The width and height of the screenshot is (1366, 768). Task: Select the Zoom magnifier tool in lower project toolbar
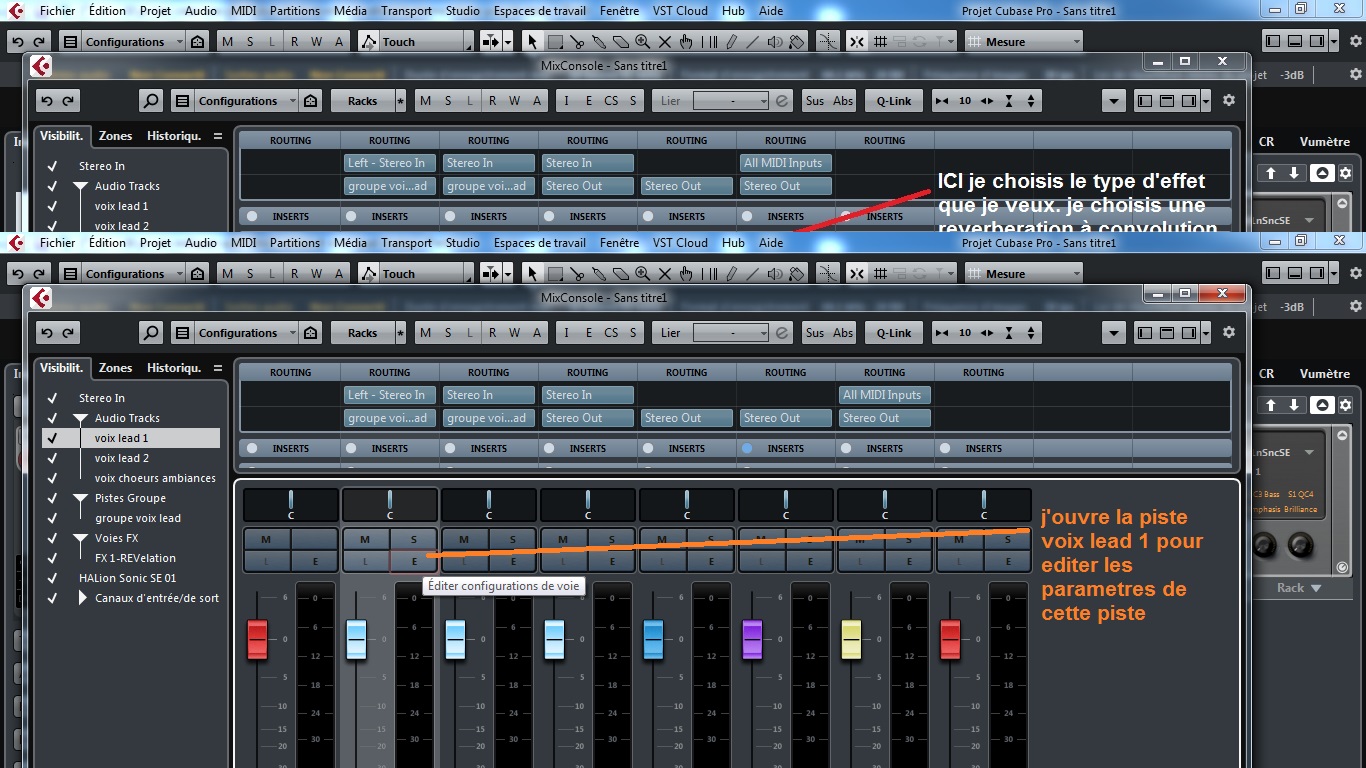point(642,274)
